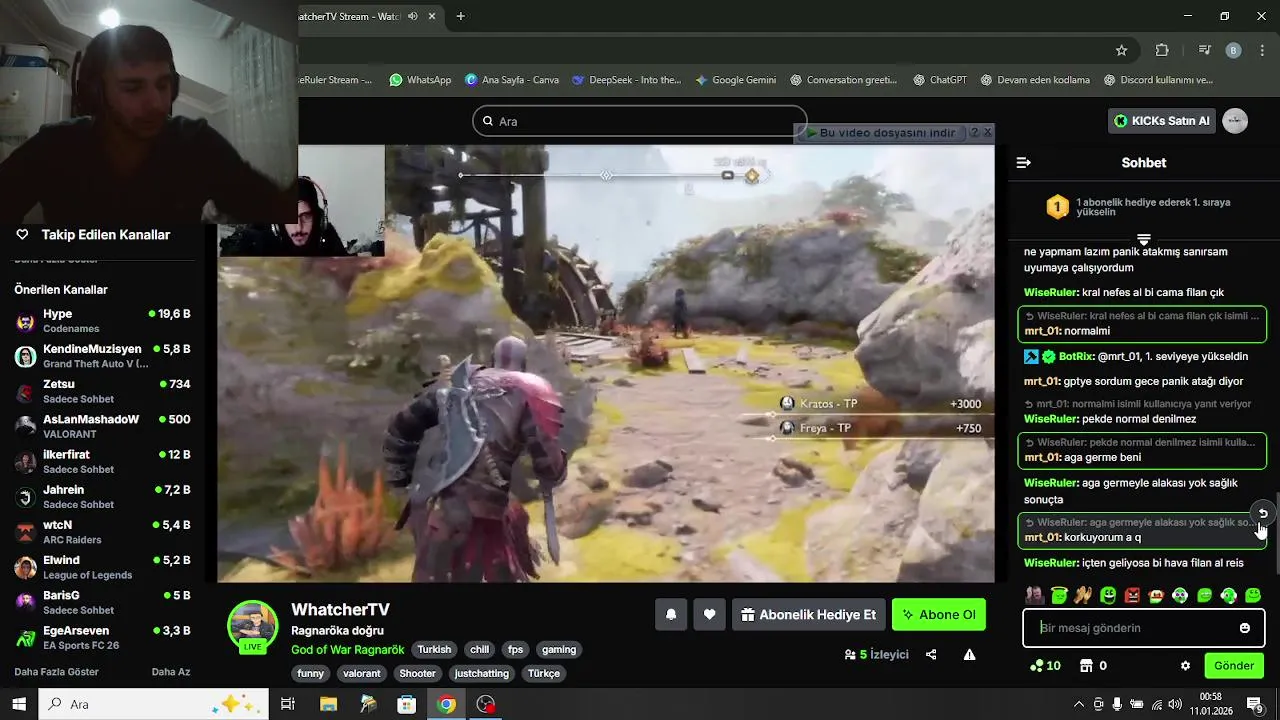Viewport: 1280px width, 720px height.
Task: Open the KendineMuzisyen channel
Action: (102, 356)
